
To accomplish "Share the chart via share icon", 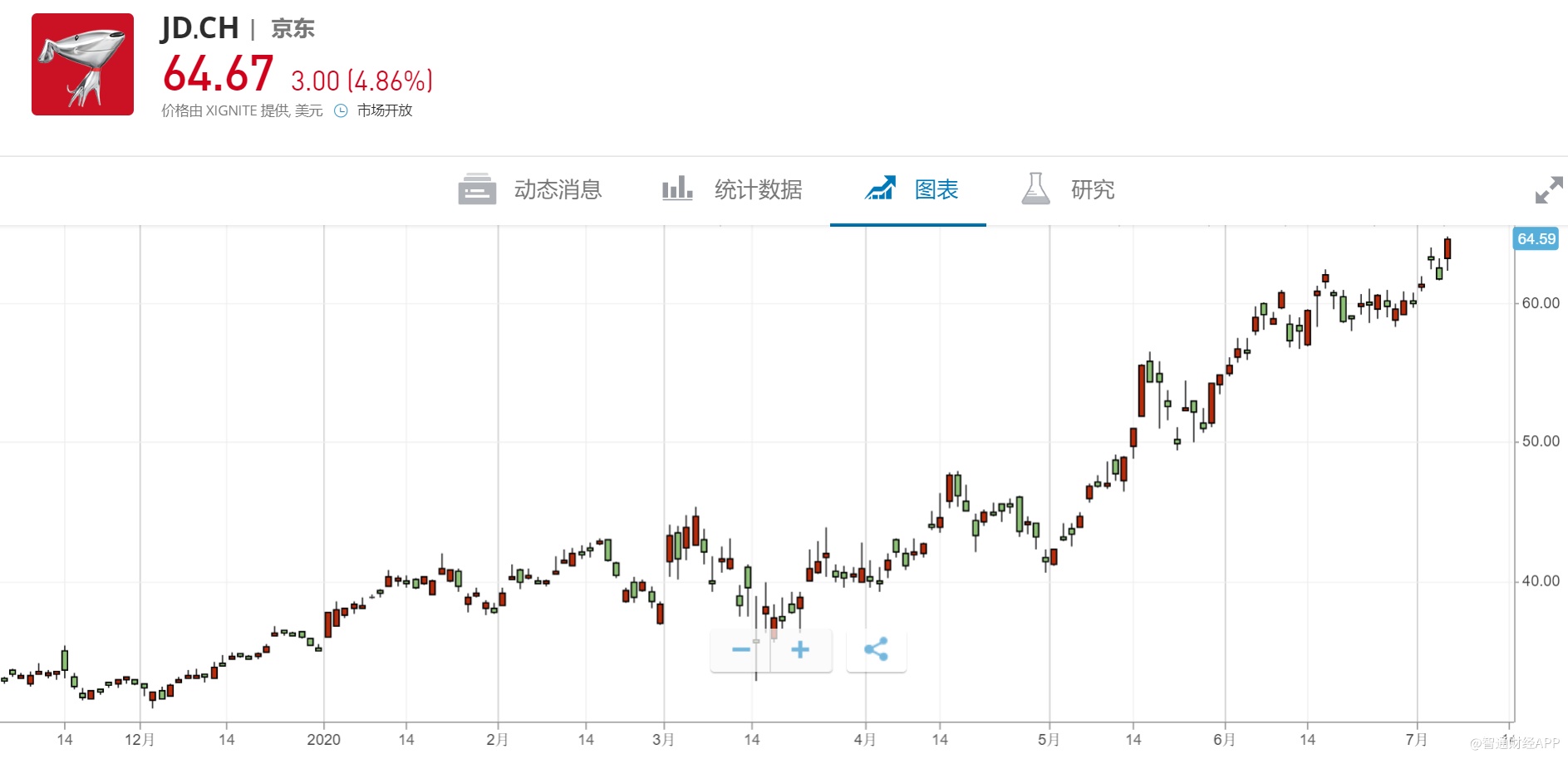I will click(x=876, y=649).
